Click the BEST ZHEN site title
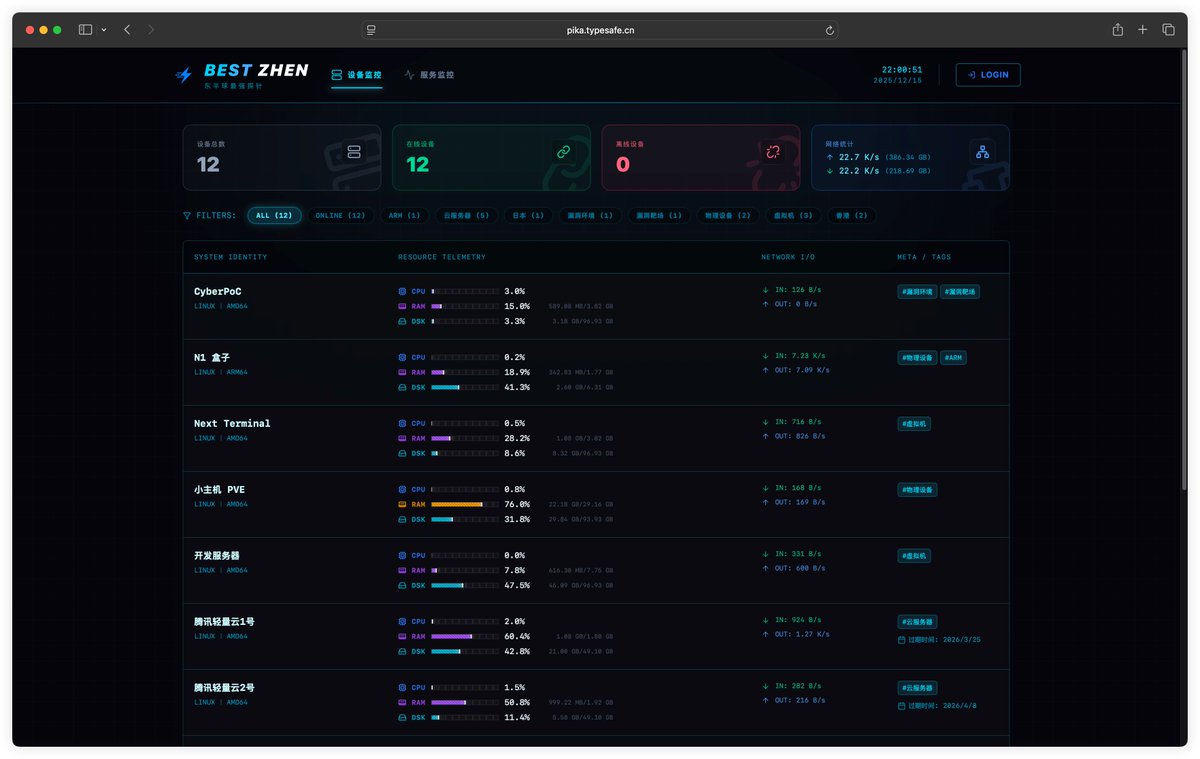The width and height of the screenshot is (1200, 759). tap(256, 70)
